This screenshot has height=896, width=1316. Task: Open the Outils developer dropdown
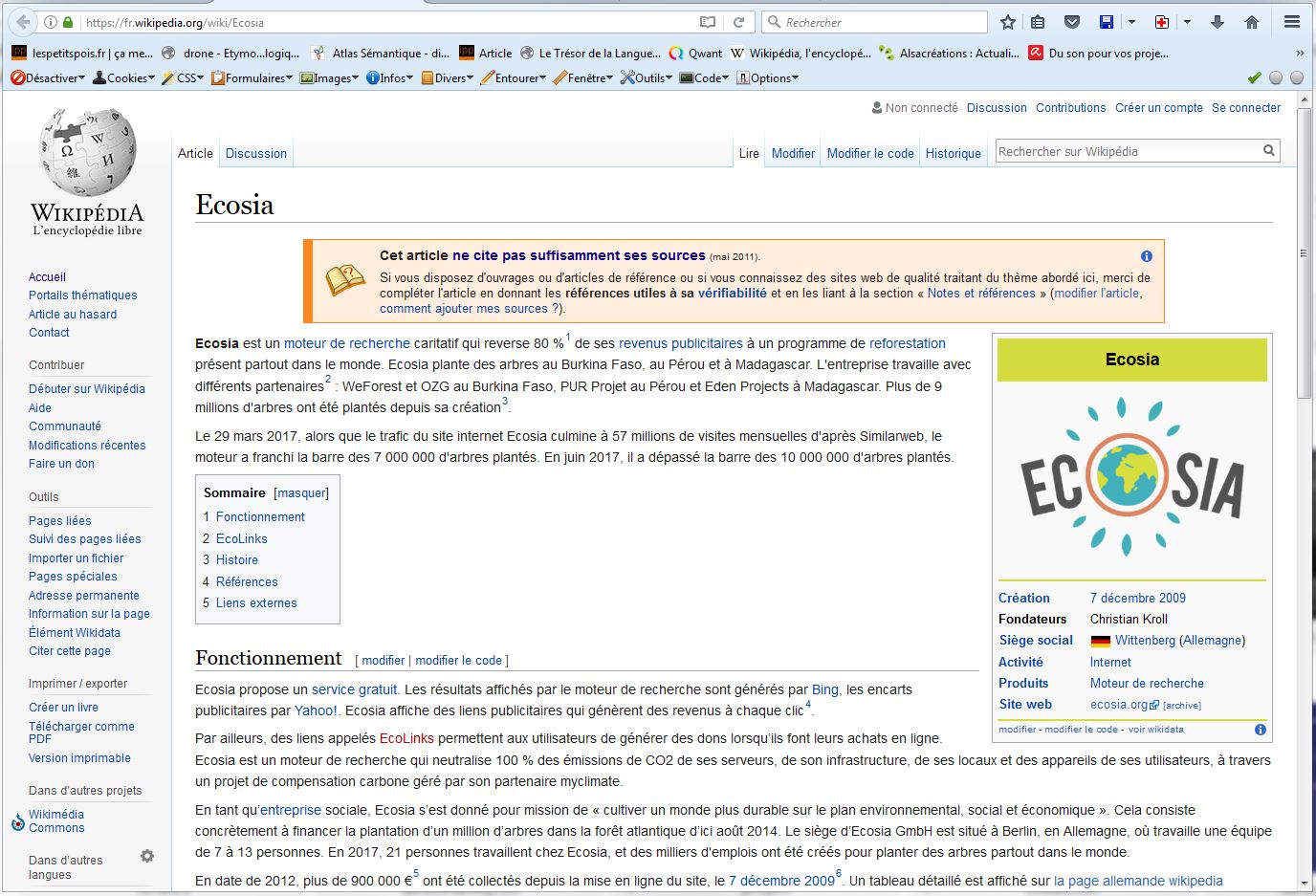point(647,78)
